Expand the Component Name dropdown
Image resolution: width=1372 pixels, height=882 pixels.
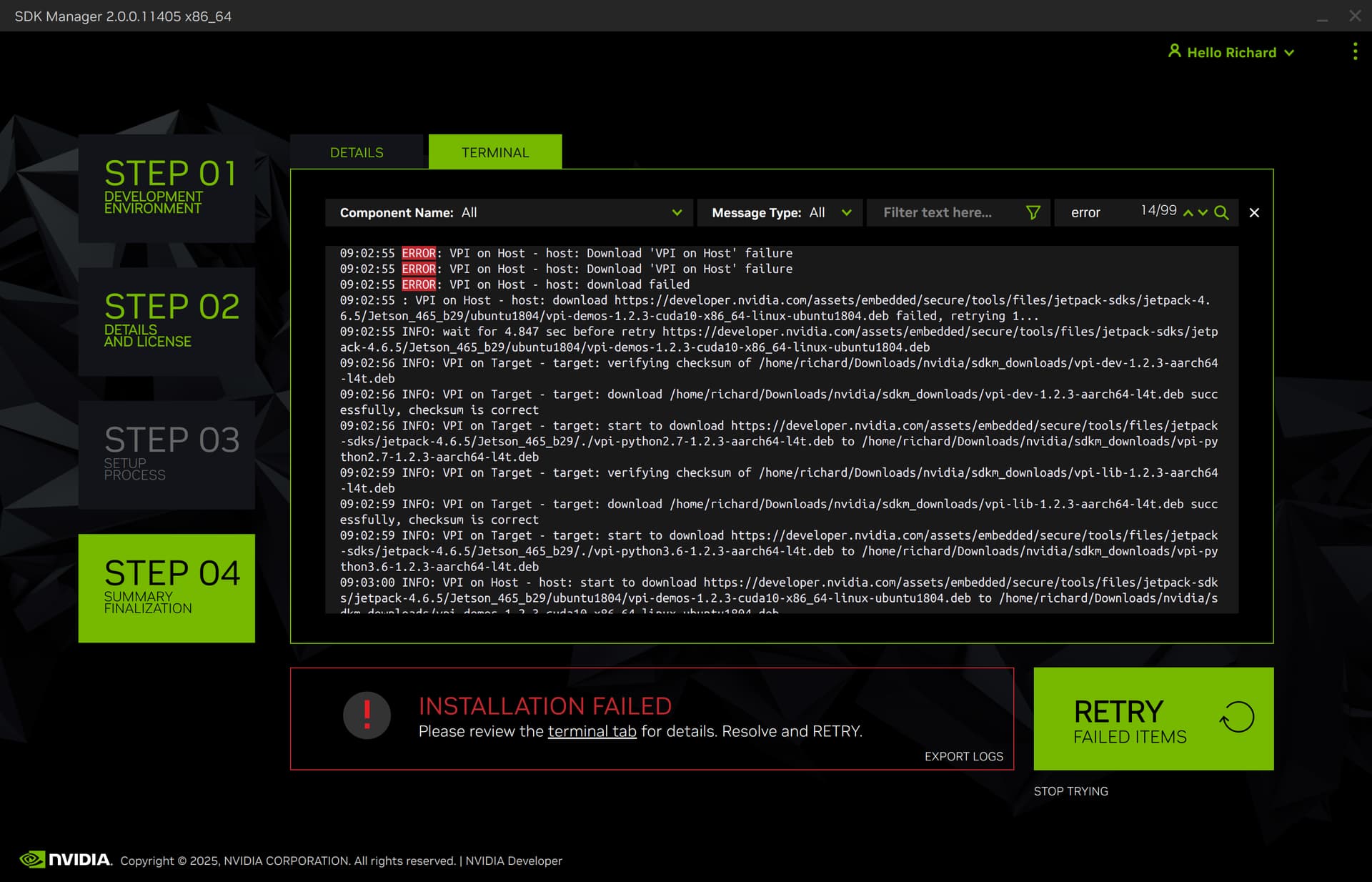[x=509, y=212]
